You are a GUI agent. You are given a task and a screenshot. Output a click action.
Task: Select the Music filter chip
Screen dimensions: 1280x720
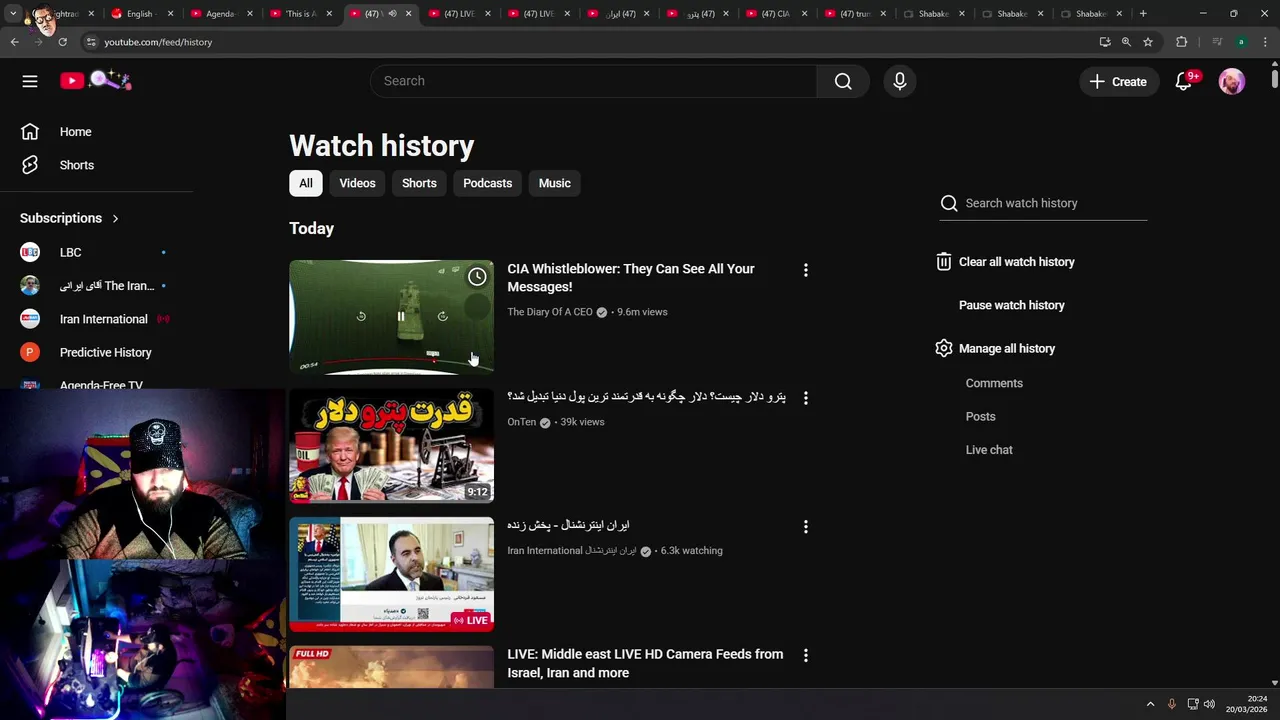(x=554, y=183)
